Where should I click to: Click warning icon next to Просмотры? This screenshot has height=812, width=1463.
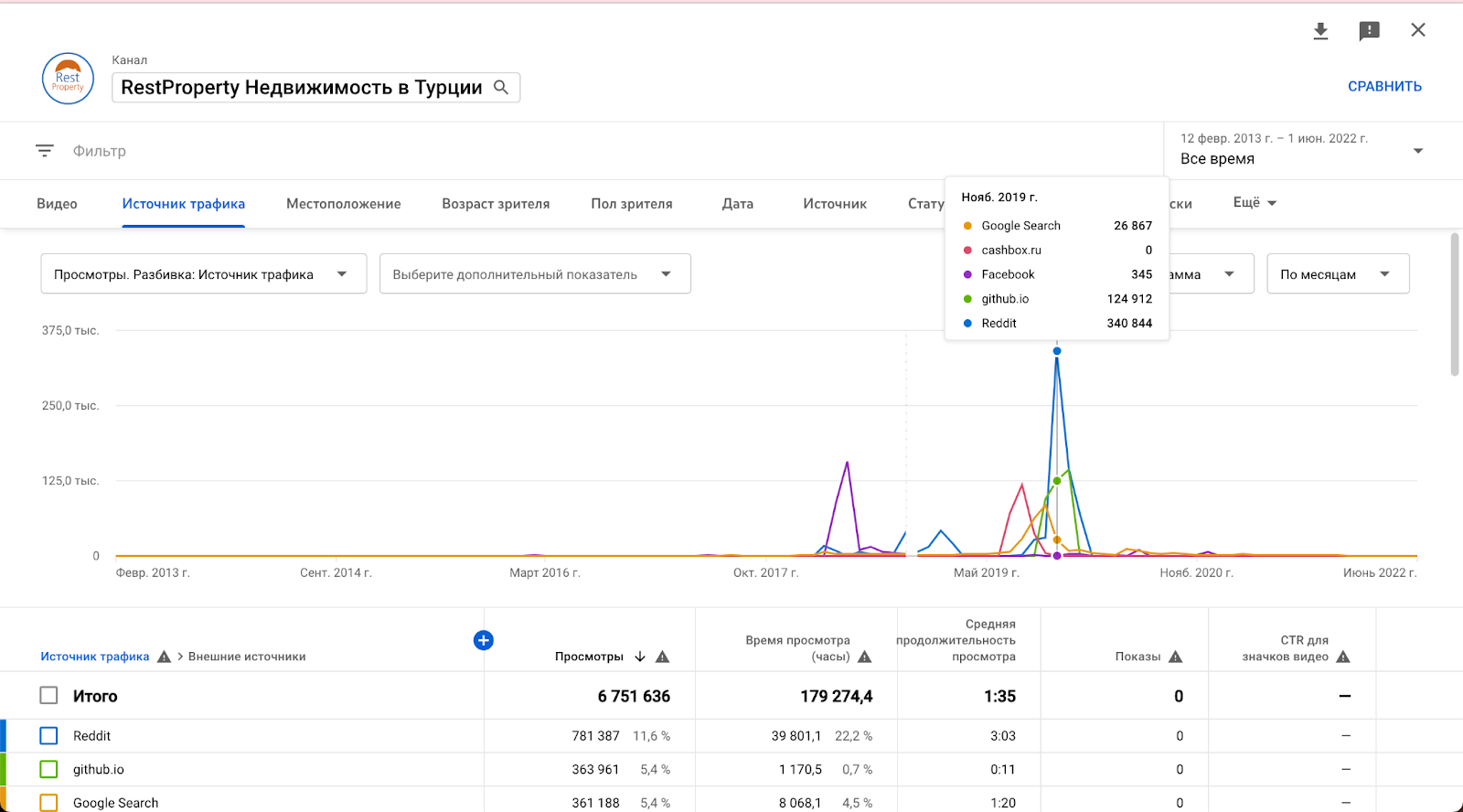[x=663, y=657]
